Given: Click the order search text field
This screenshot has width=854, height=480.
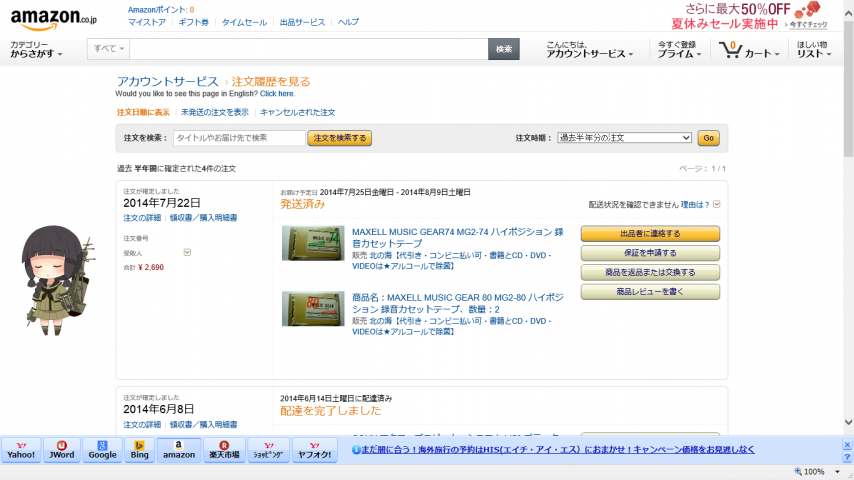Looking at the screenshot, I should (x=239, y=138).
